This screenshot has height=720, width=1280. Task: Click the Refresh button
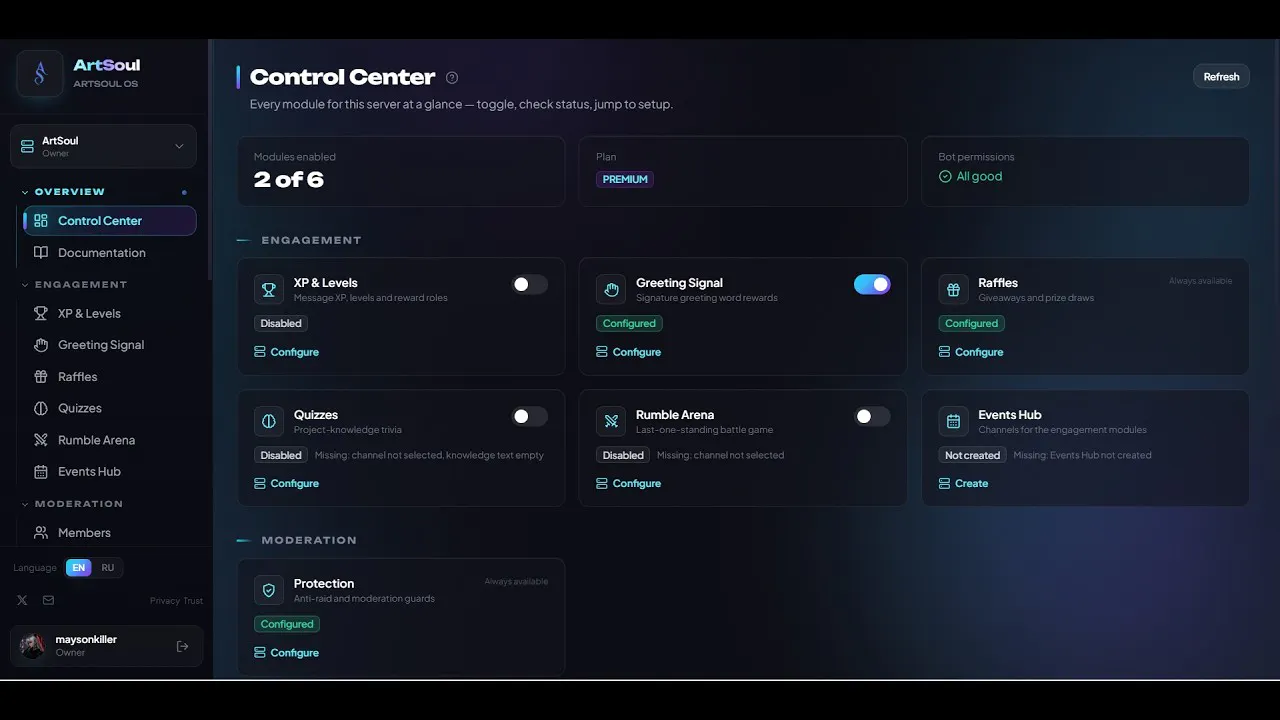click(x=1221, y=77)
